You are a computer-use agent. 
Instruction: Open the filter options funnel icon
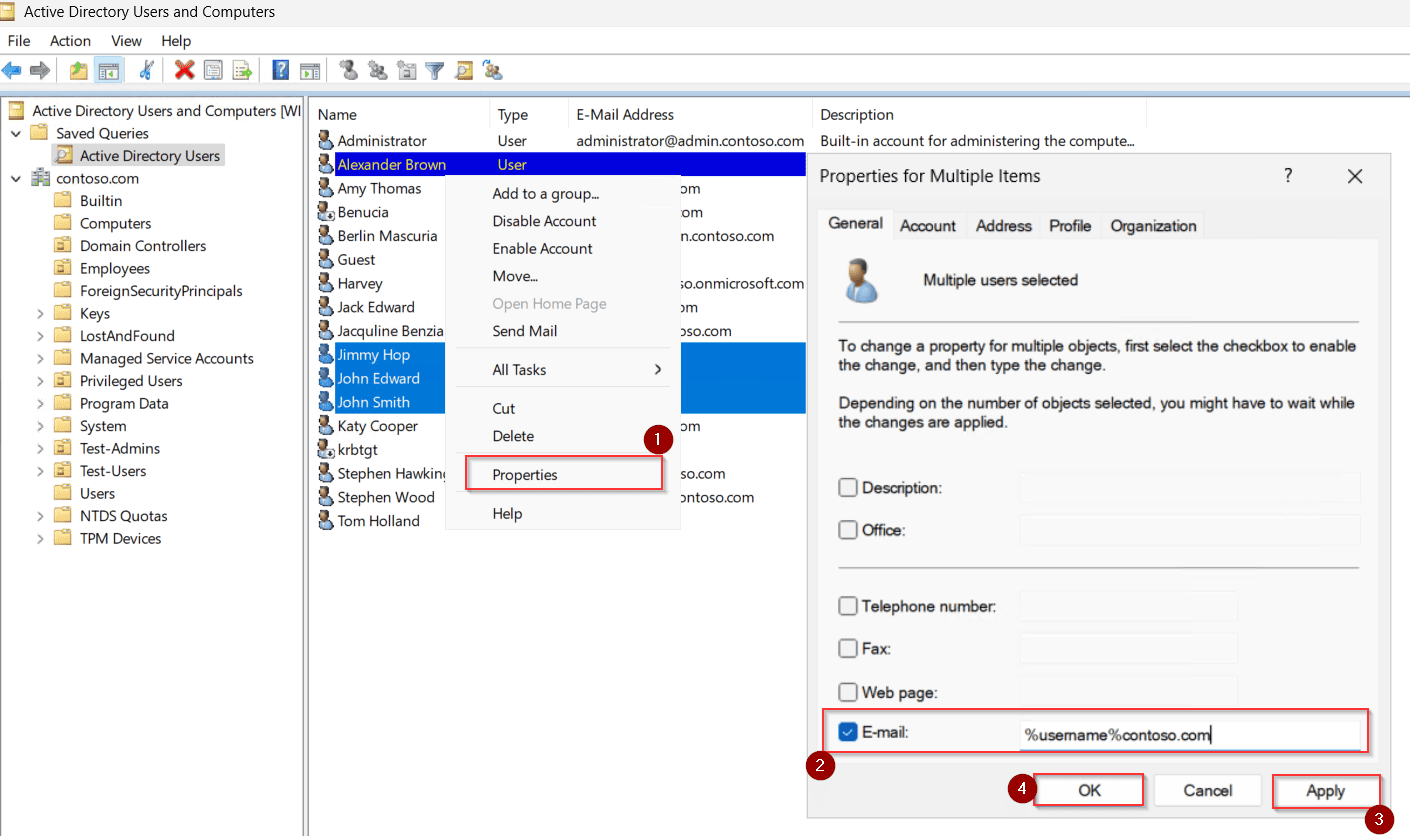(x=433, y=70)
